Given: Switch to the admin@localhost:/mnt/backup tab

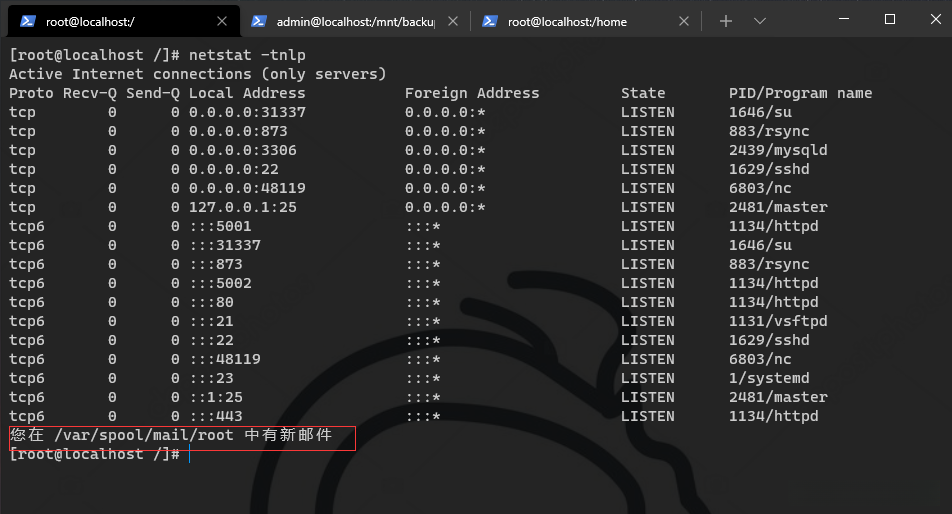Looking at the screenshot, I should 355,22.
